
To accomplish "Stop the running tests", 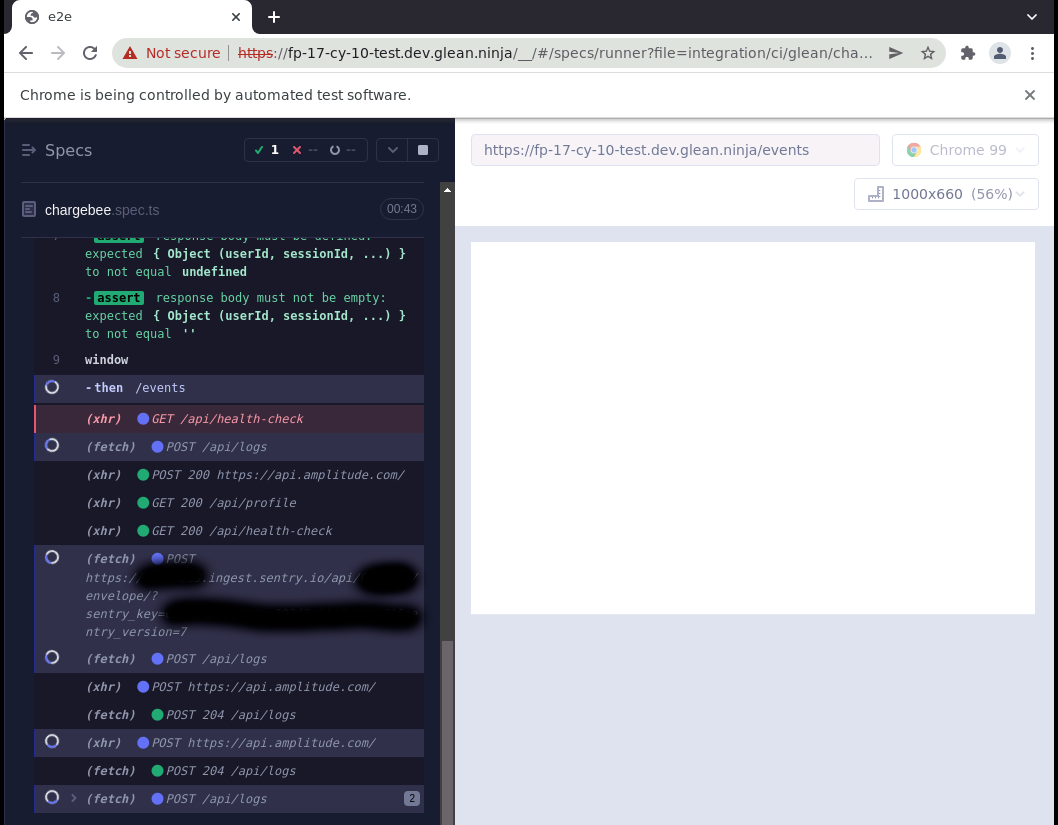I will pos(423,150).
